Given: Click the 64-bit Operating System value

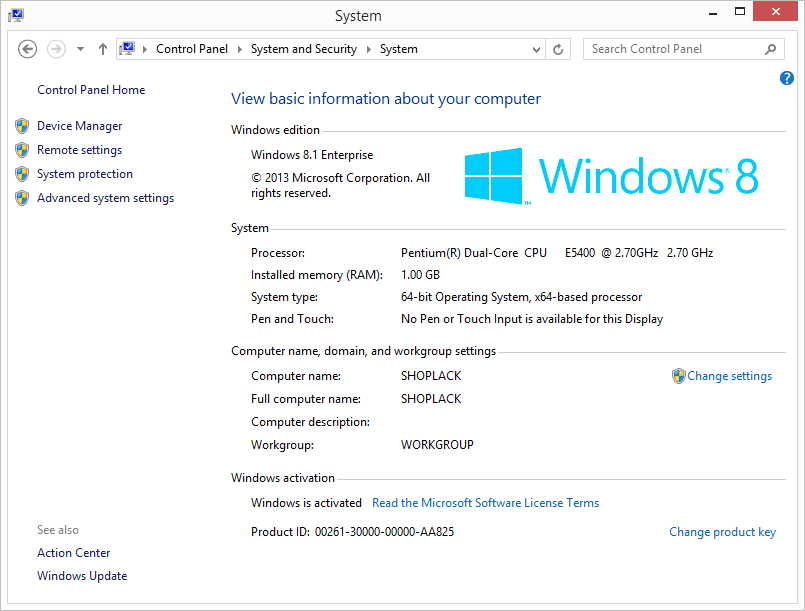Looking at the screenshot, I should point(521,297).
